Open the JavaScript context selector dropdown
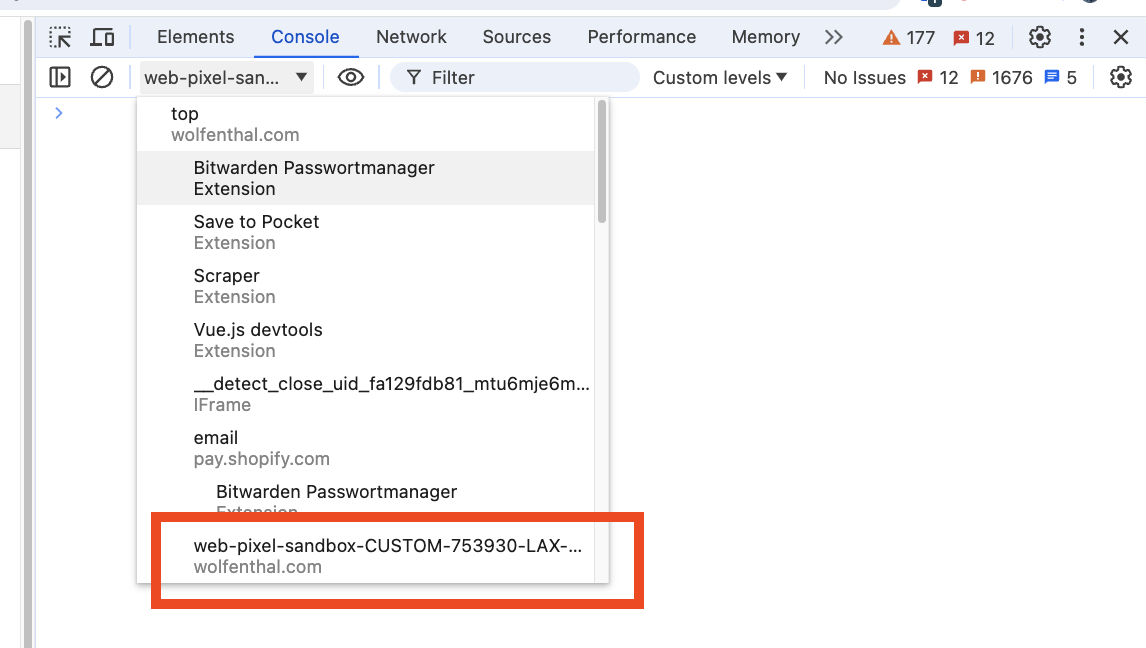Image resolution: width=1146 pixels, height=648 pixels. coord(226,77)
